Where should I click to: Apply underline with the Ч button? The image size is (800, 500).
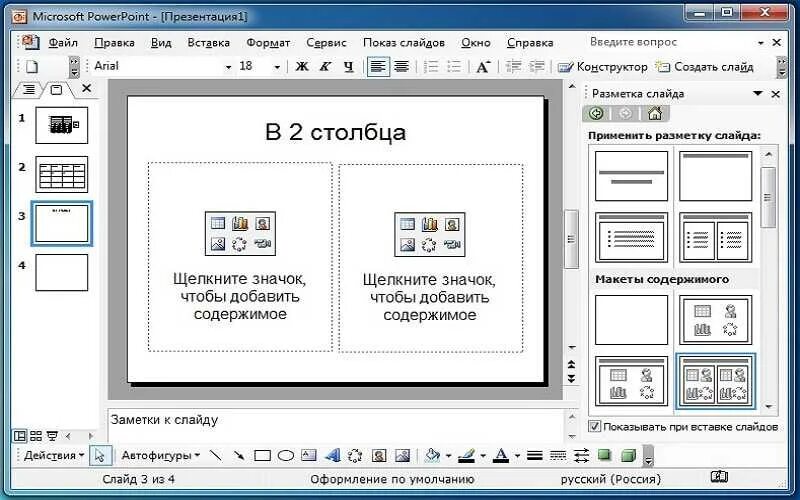[348, 67]
